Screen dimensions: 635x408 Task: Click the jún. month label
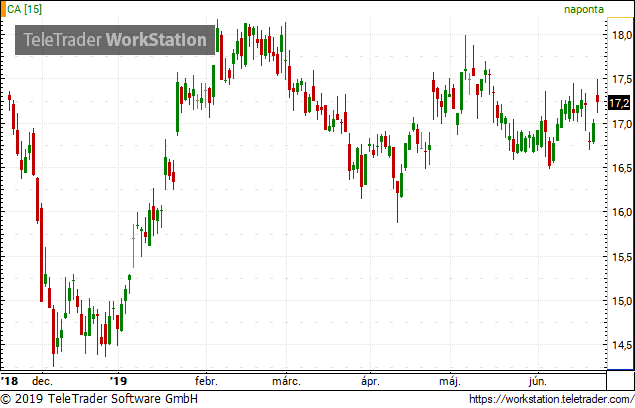538,381
